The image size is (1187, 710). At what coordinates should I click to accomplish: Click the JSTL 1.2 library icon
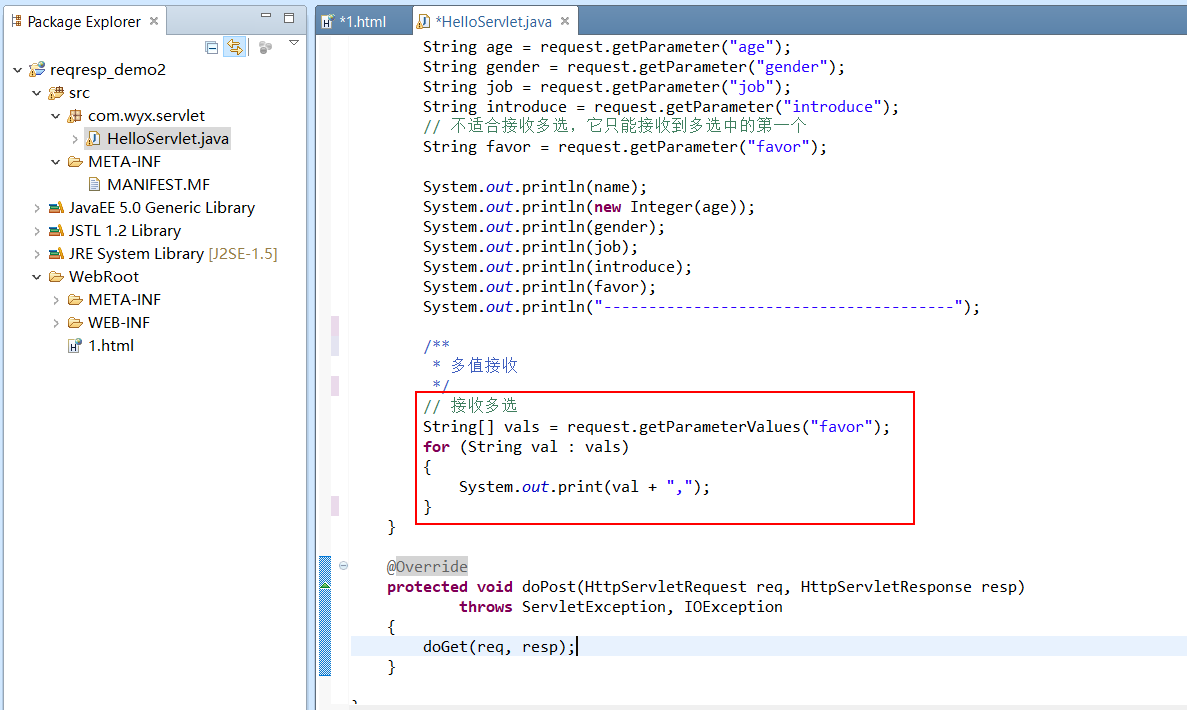click(56, 231)
